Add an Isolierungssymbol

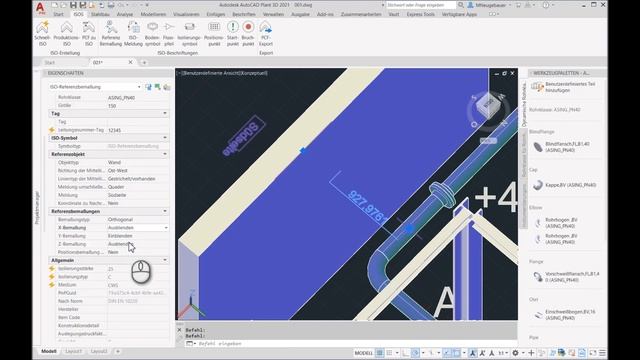(189, 33)
